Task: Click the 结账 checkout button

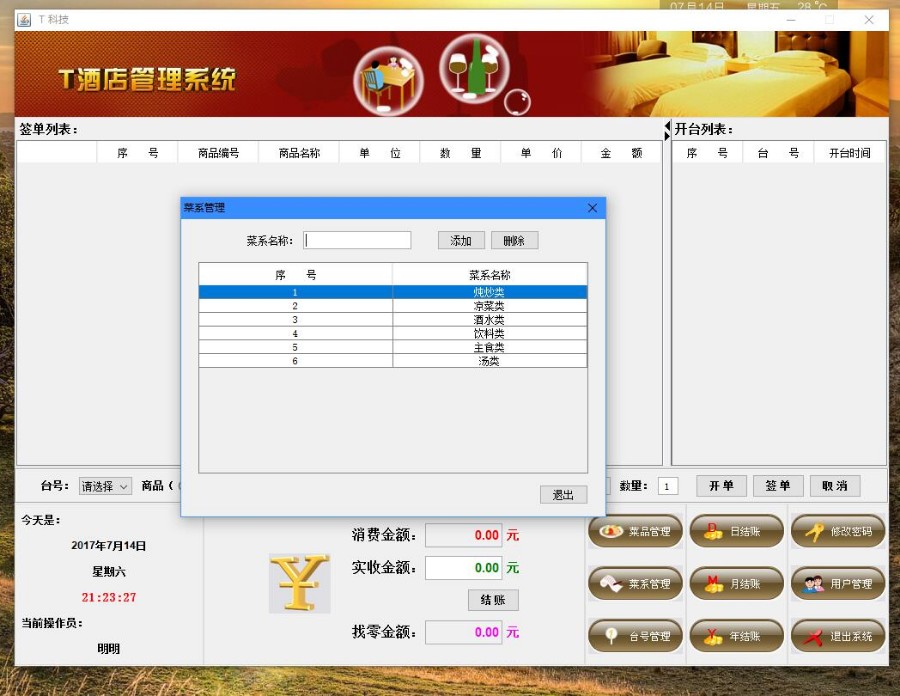Action: 493,600
